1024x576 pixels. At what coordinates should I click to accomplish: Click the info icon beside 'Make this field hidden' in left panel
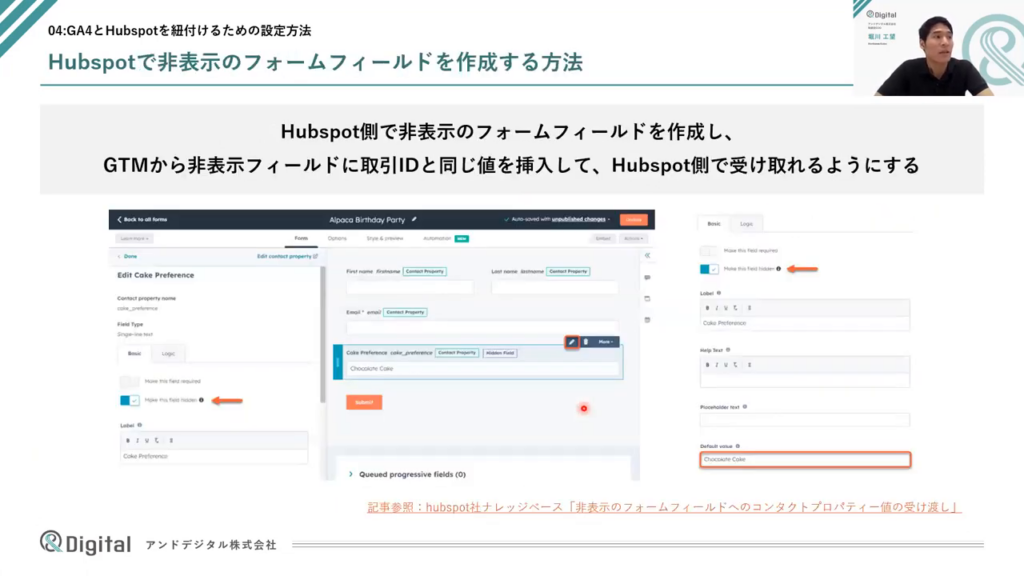202,400
